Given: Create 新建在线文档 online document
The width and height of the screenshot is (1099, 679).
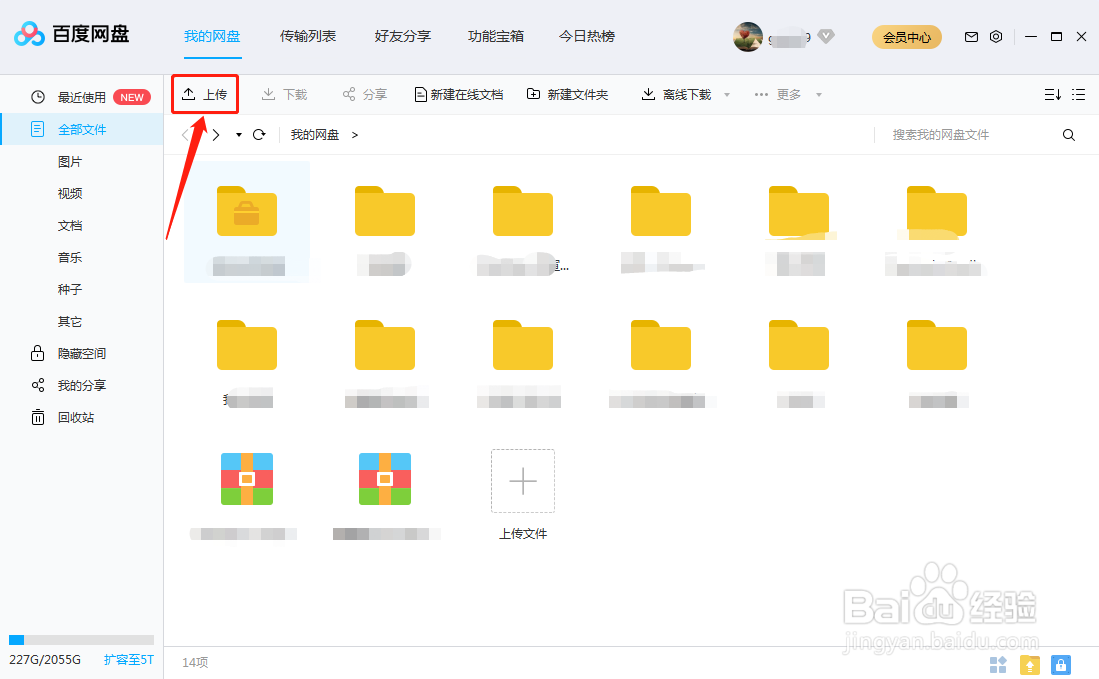Looking at the screenshot, I should [x=459, y=94].
